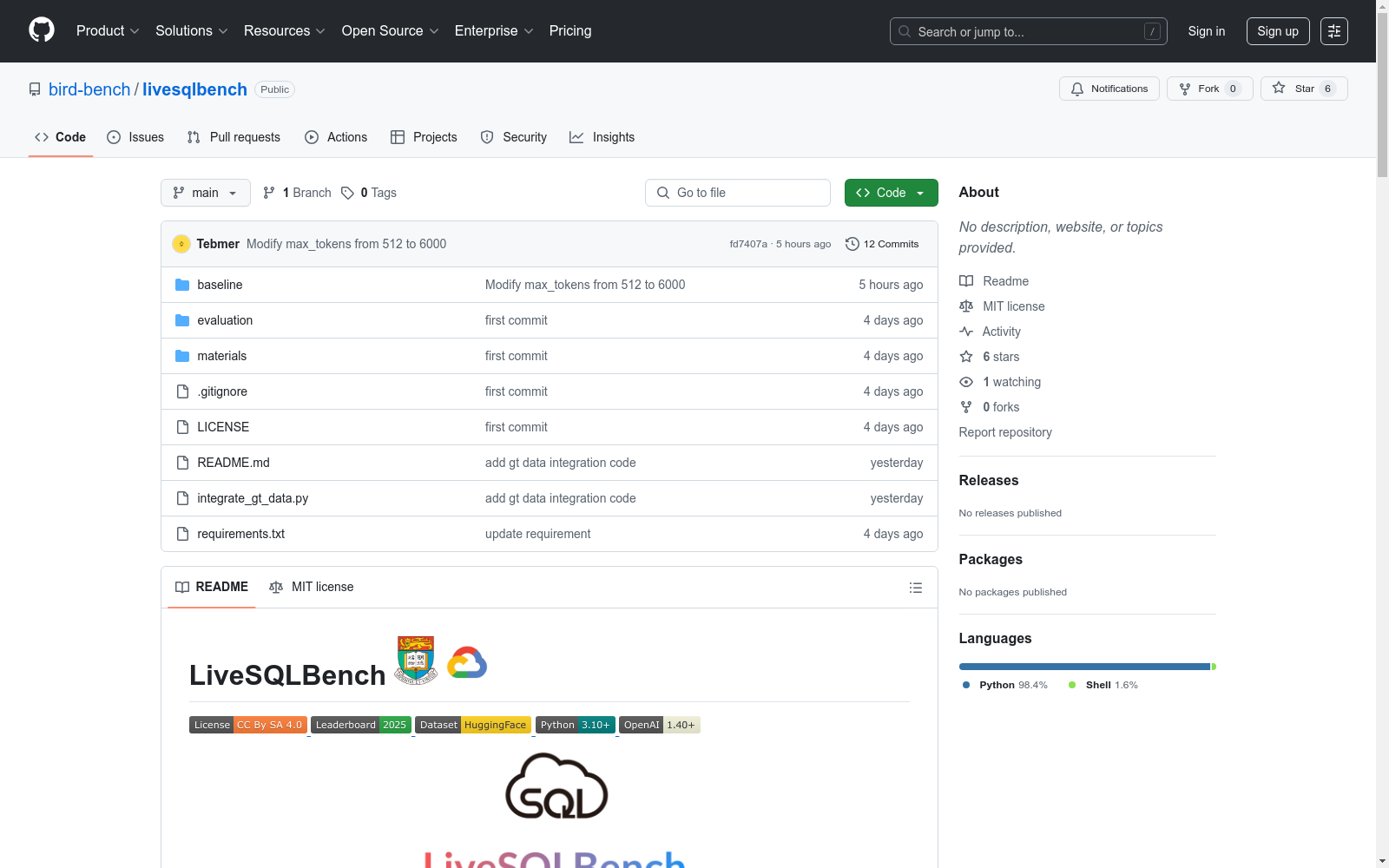This screenshot has width=1389, height=868.
Task: Click the OpenAI 1.40+ badge
Action: tap(660, 725)
